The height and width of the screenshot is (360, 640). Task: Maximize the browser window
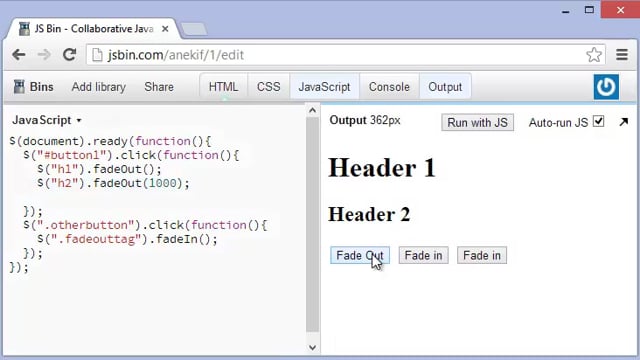click(x=589, y=10)
